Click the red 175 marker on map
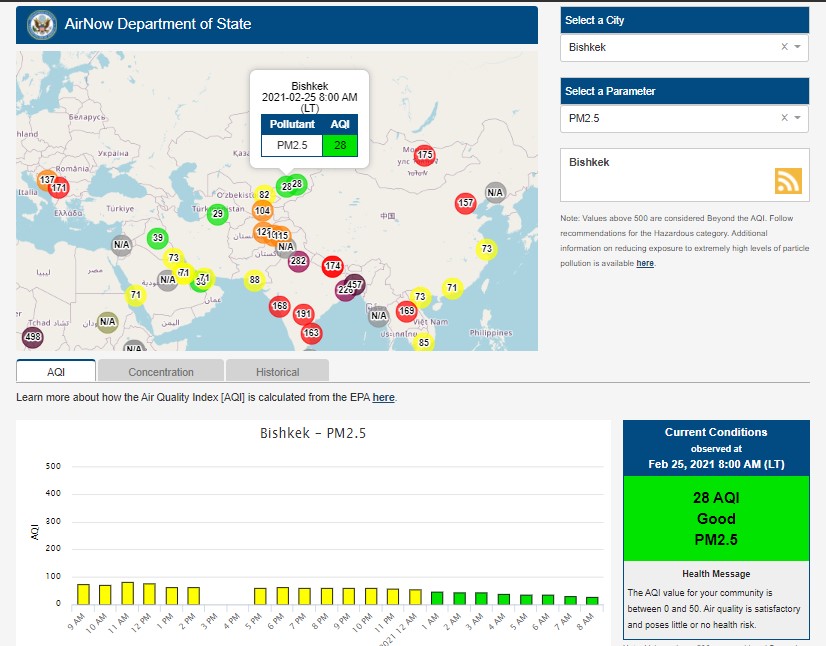 pos(425,155)
